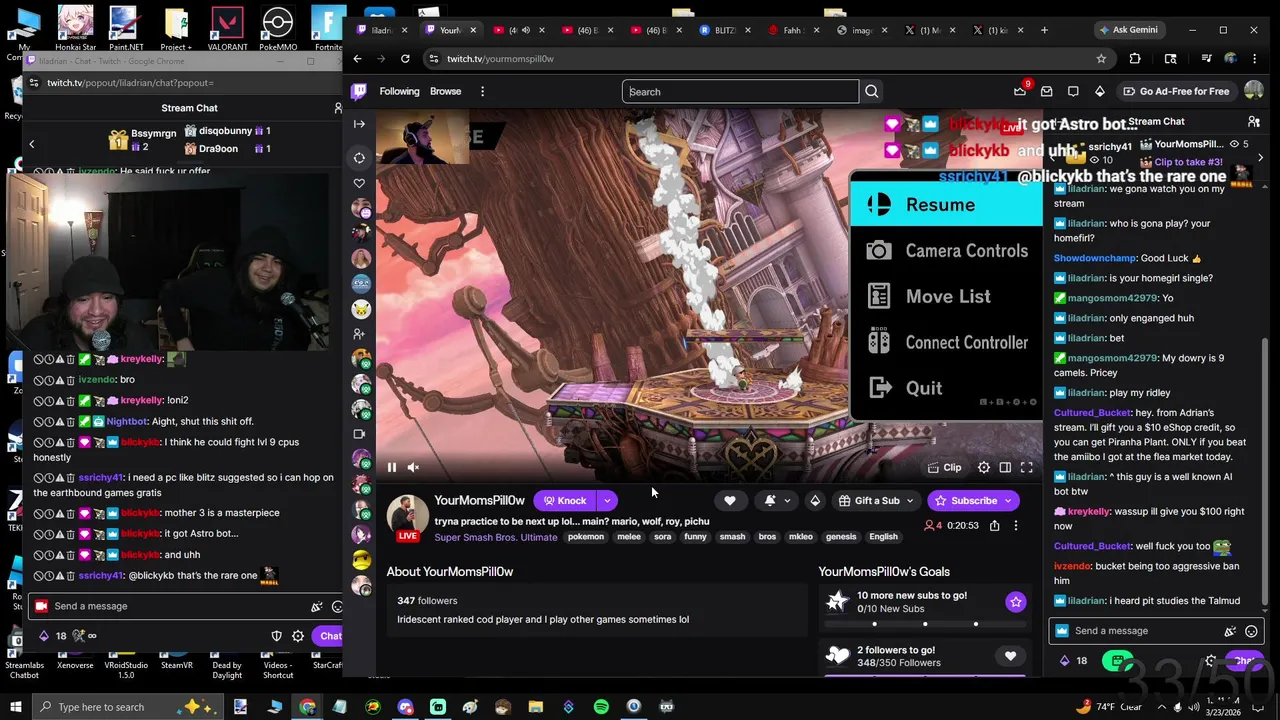Open the Twitch home logo

click(x=359, y=91)
